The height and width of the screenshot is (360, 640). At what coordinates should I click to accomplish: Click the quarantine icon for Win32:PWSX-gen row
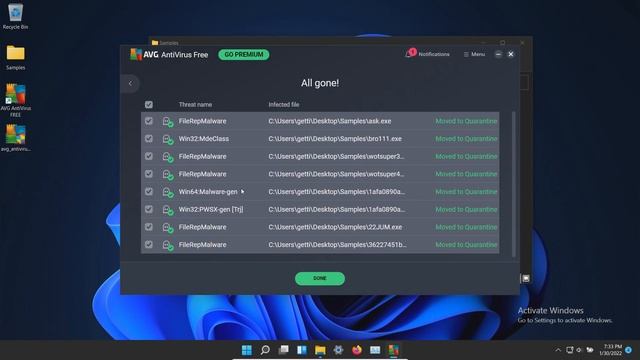pyautogui.click(x=168, y=210)
